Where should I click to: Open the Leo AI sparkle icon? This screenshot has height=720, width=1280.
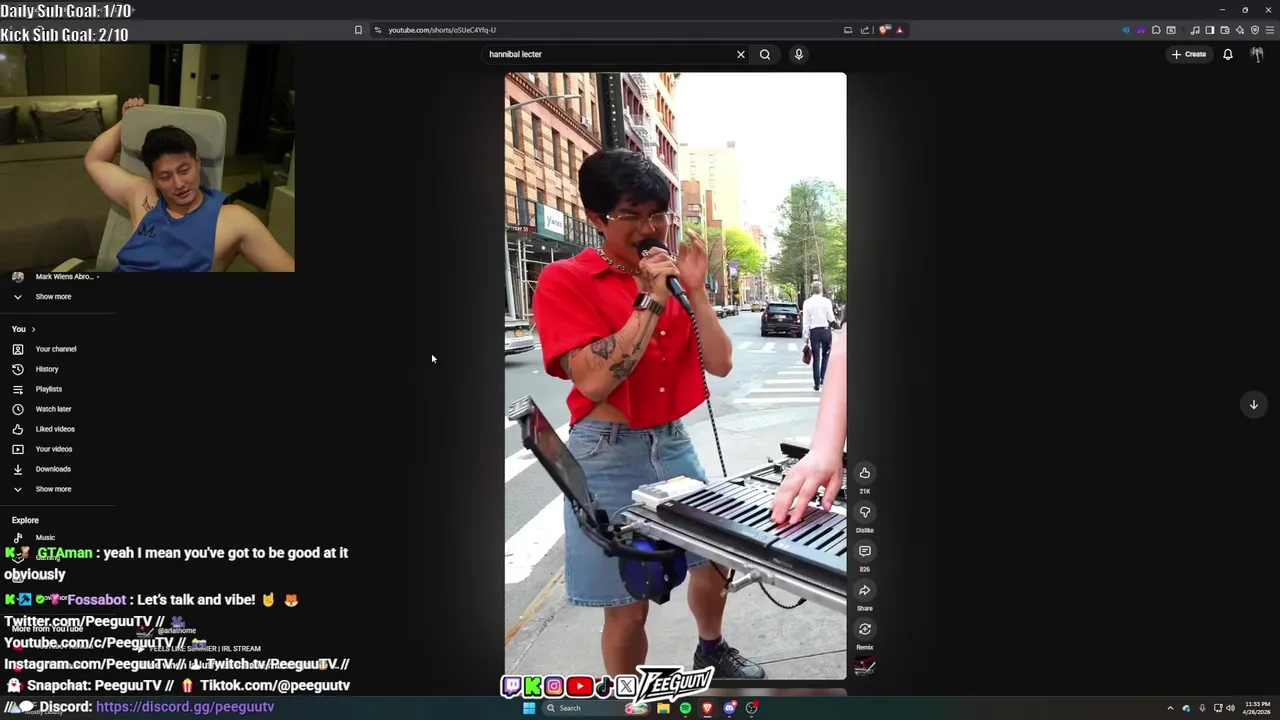pyautogui.click(x=1240, y=30)
